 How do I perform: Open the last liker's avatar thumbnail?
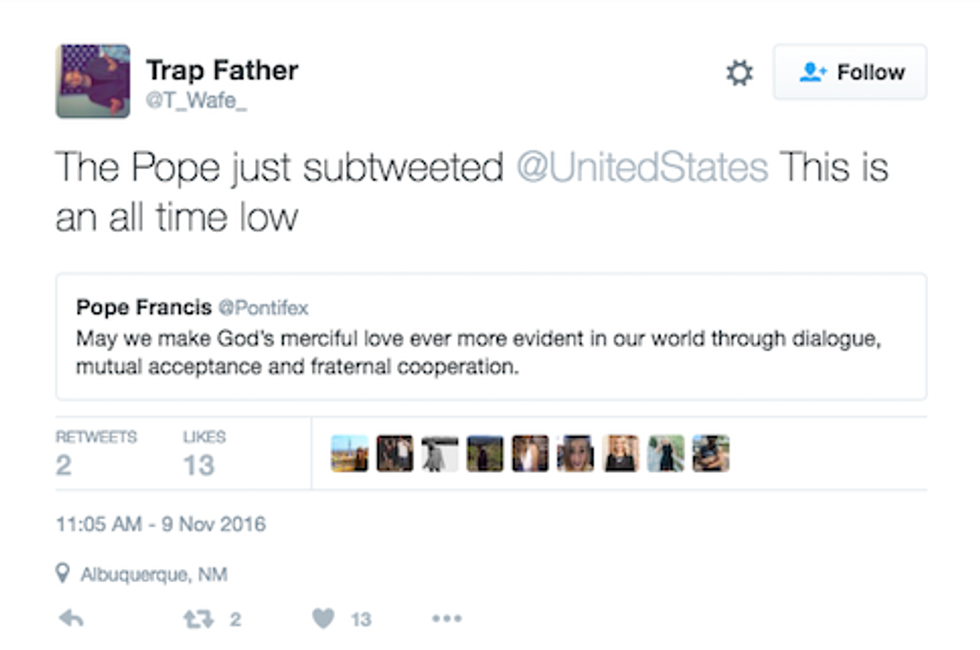[710, 453]
